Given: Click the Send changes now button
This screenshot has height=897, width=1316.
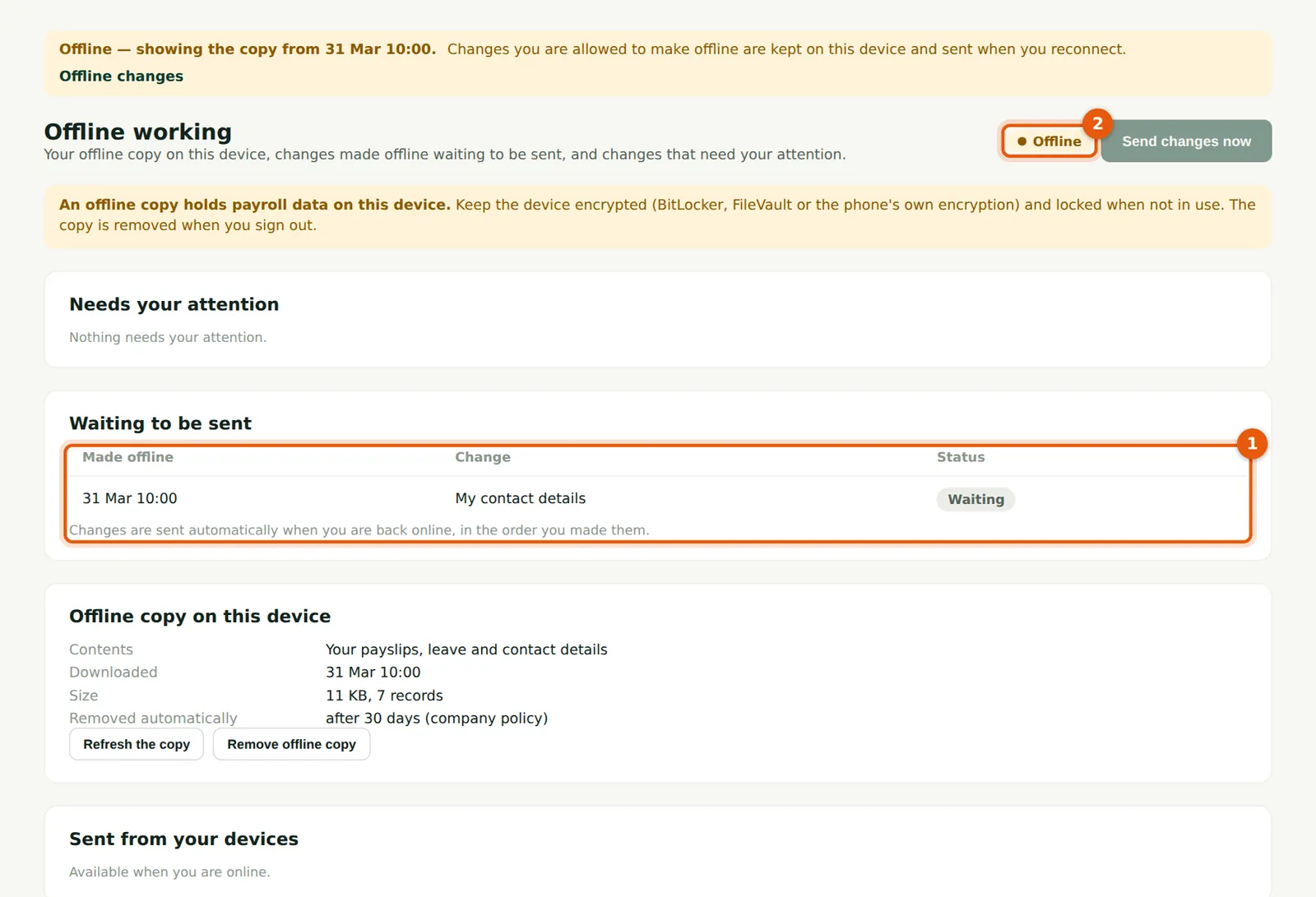Looking at the screenshot, I should pos(1186,141).
